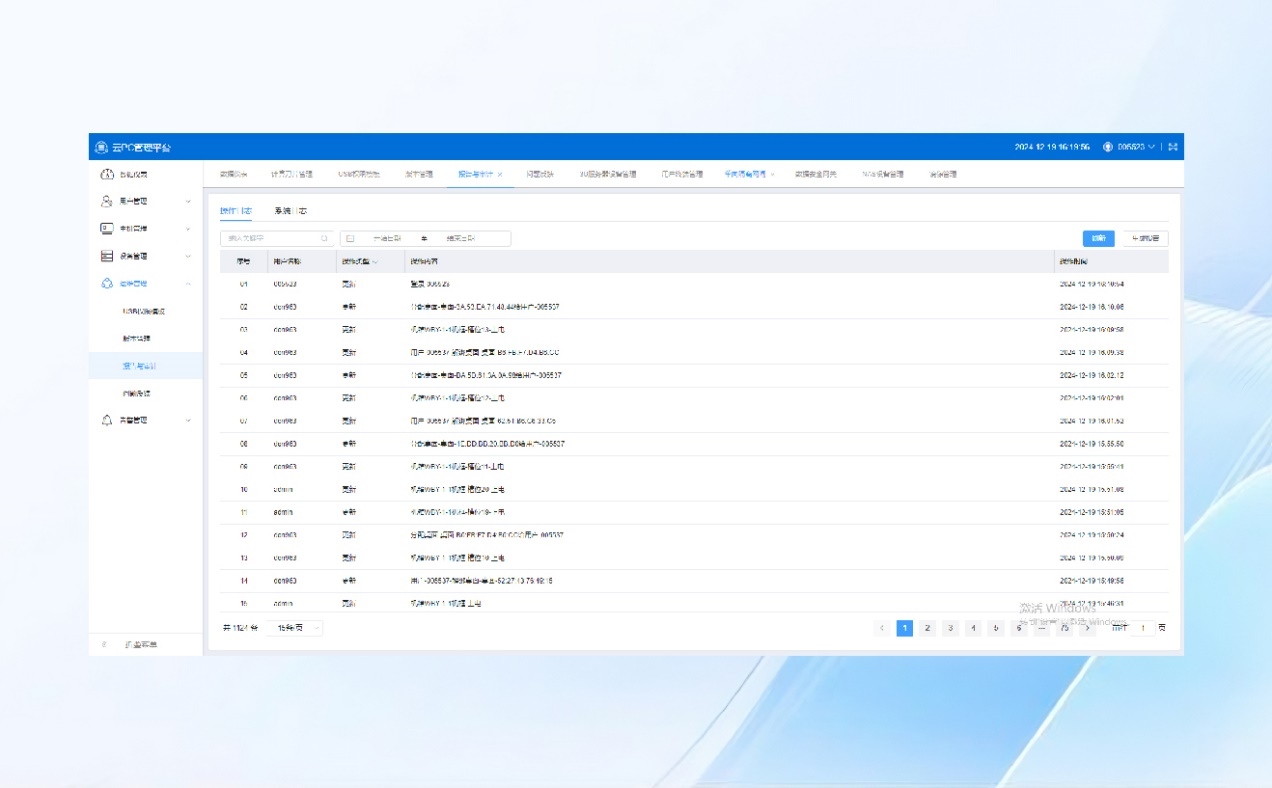Expand the server rack menu chevron

pyautogui.click(x=188, y=256)
